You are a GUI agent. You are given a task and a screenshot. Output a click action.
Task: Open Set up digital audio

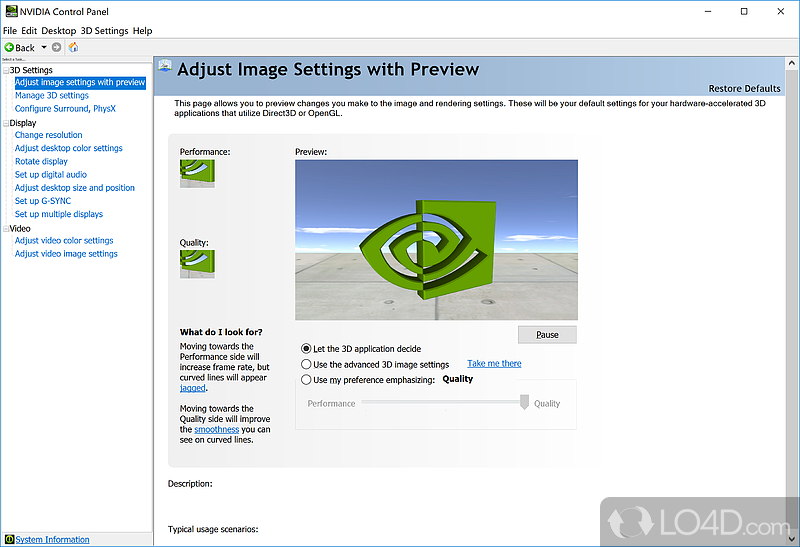[51, 175]
